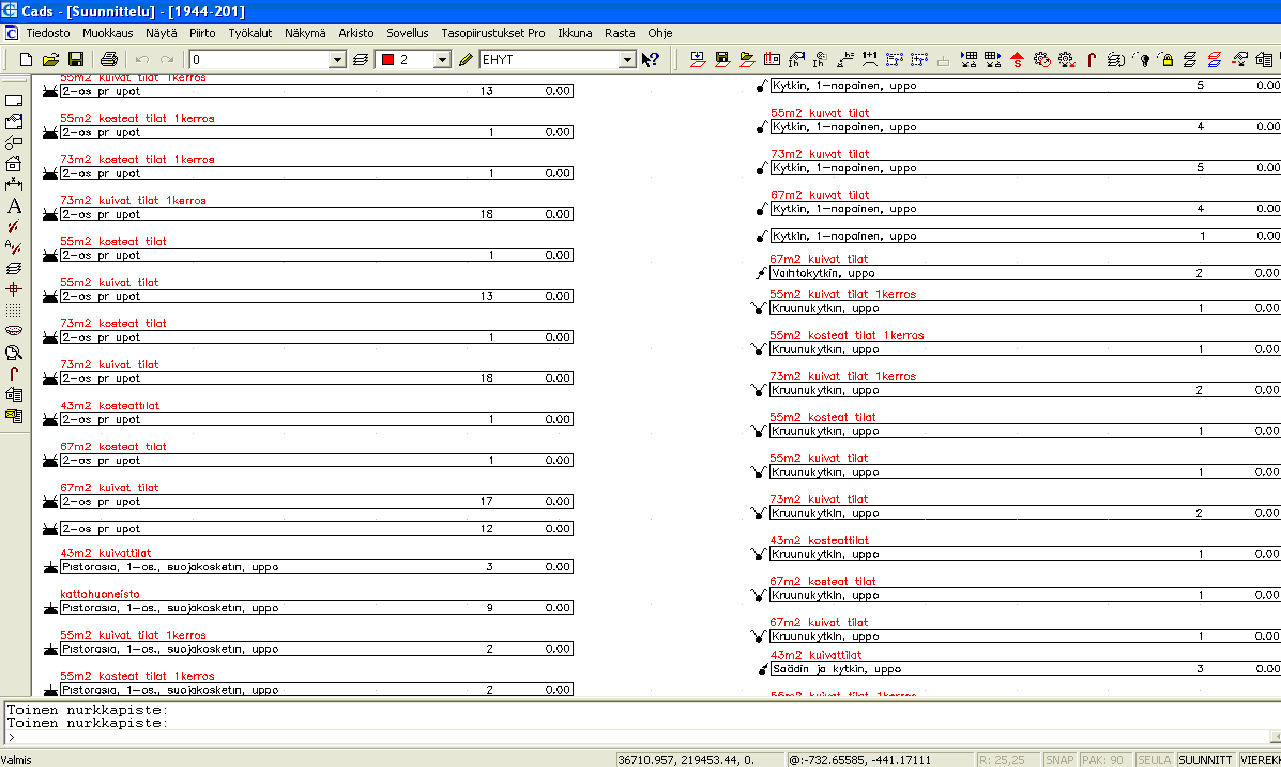Select the text "Säädin ja kytkin, uppo"

(x=837, y=669)
